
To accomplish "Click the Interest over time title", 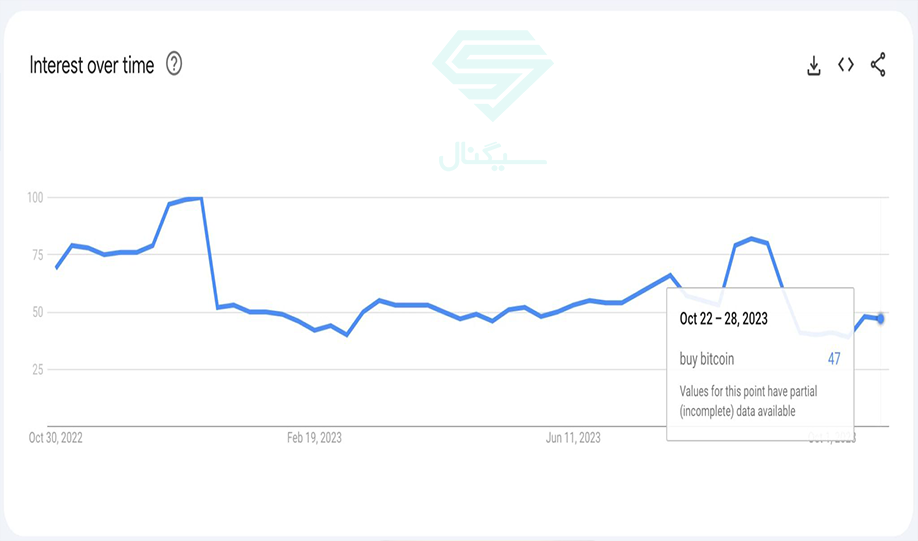I will [x=92, y=65].
